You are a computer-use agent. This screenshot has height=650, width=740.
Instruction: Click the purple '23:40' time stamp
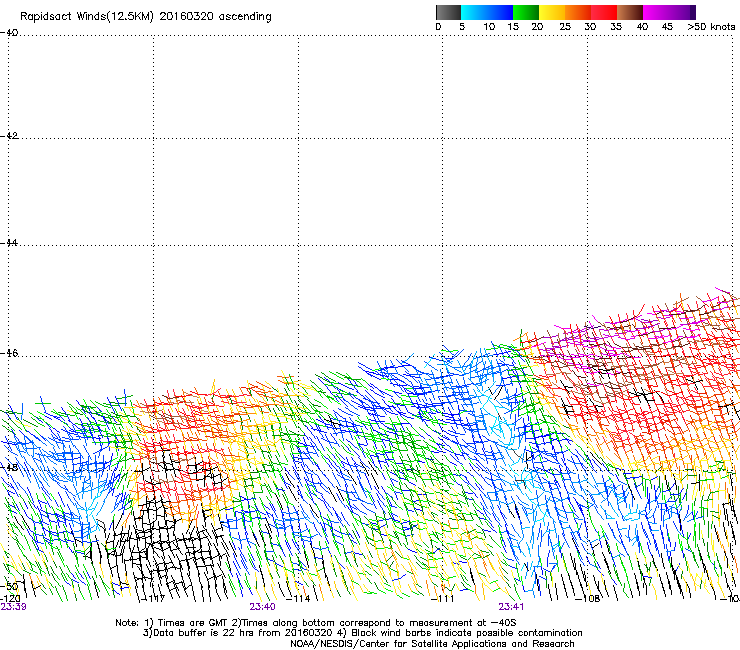pyautogui.click(x=262, y=607)
